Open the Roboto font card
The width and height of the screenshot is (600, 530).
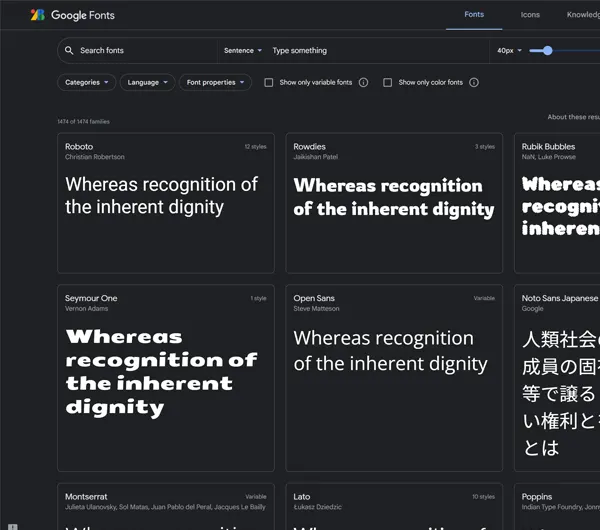pyautogui.click(x=166, y=203)
